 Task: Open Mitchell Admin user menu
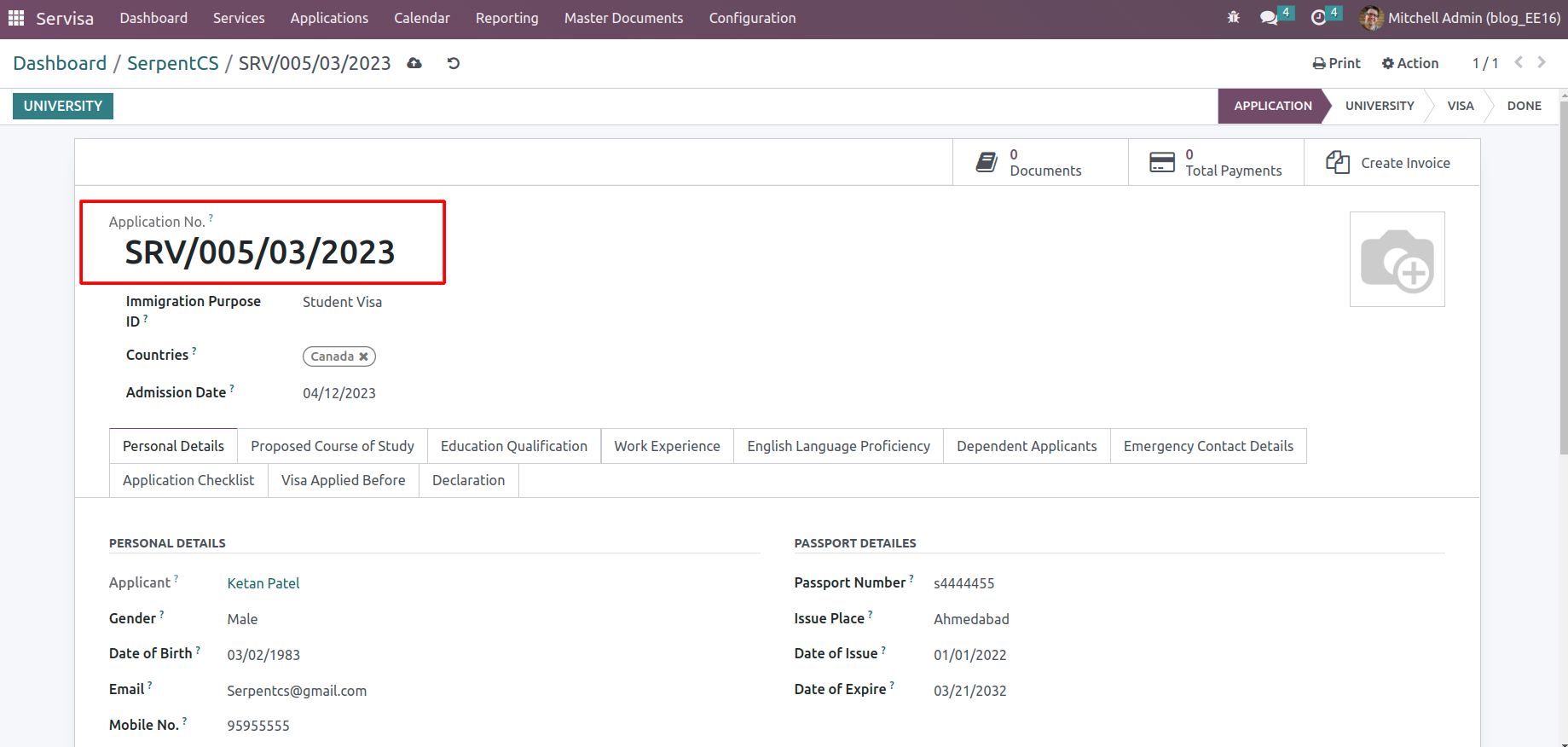[x=1461, y=18]
